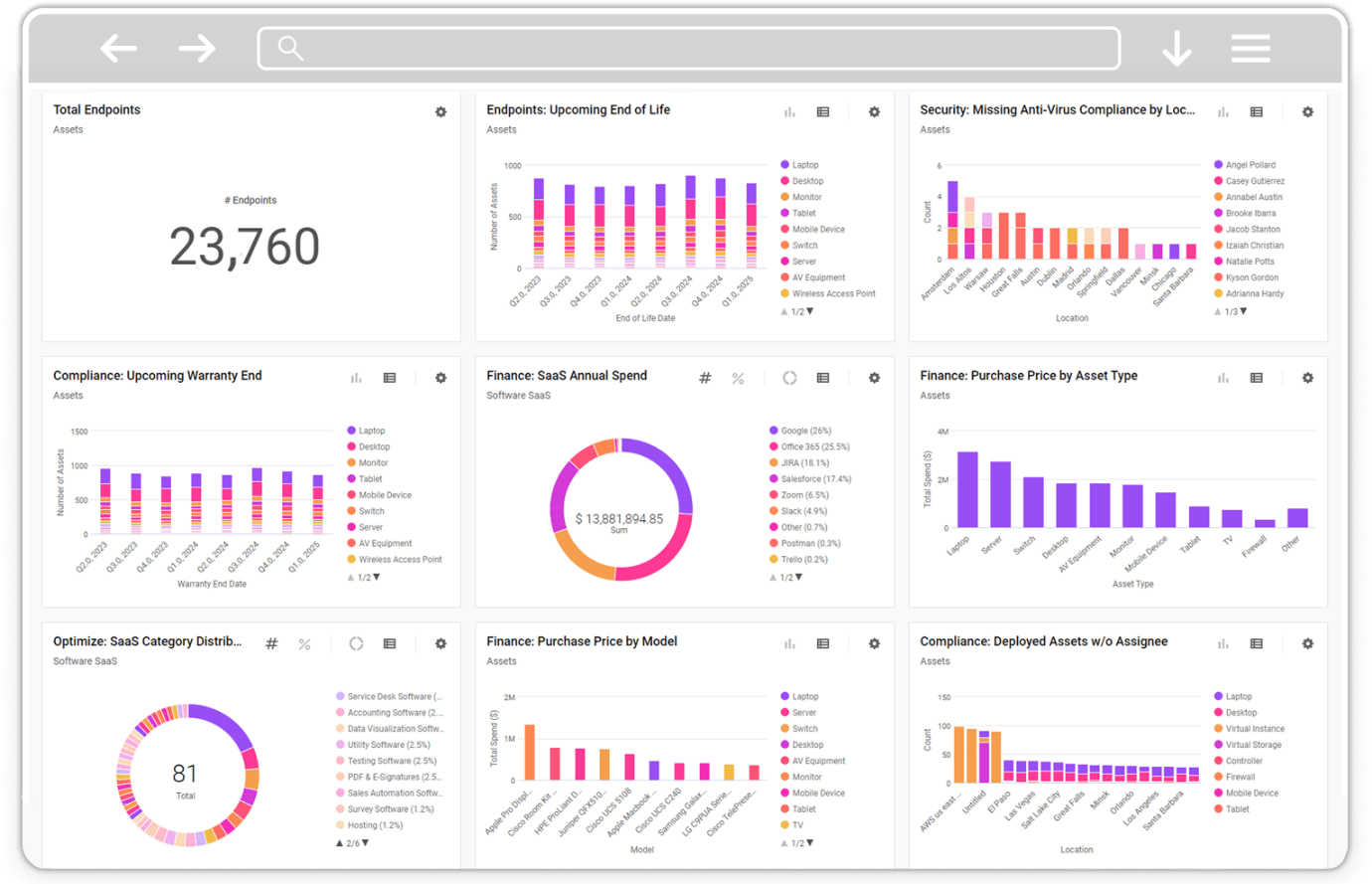Click the 23,760 endpoints count value

tap(245, 247)
